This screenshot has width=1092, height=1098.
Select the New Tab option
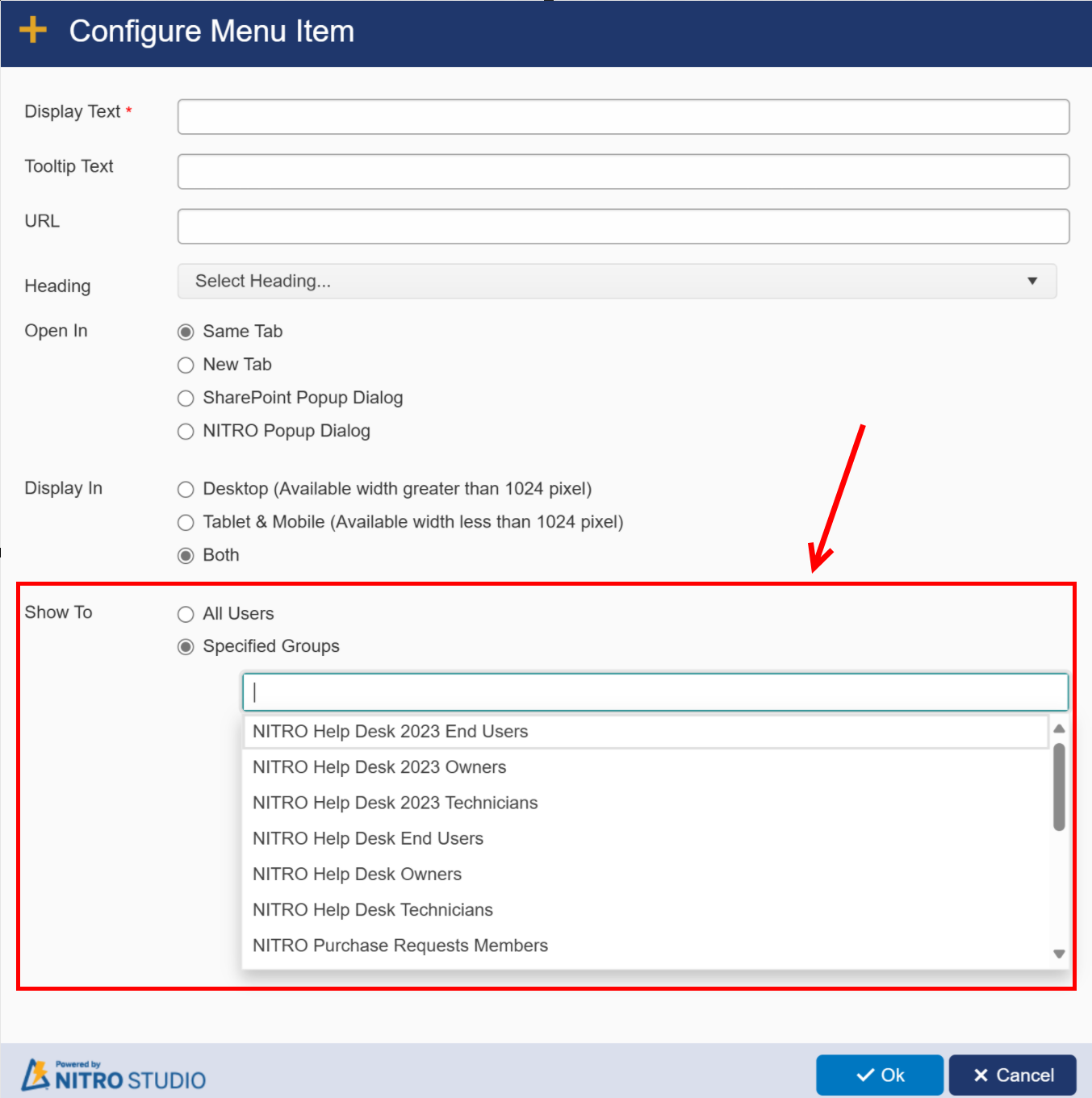(x=186, y=365)
